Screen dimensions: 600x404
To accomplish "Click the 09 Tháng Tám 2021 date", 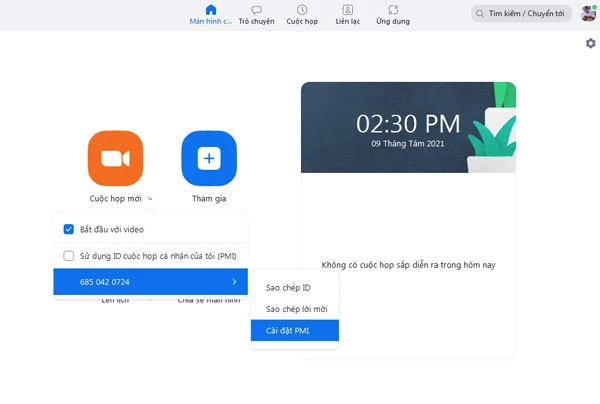I will click(408, 144).
